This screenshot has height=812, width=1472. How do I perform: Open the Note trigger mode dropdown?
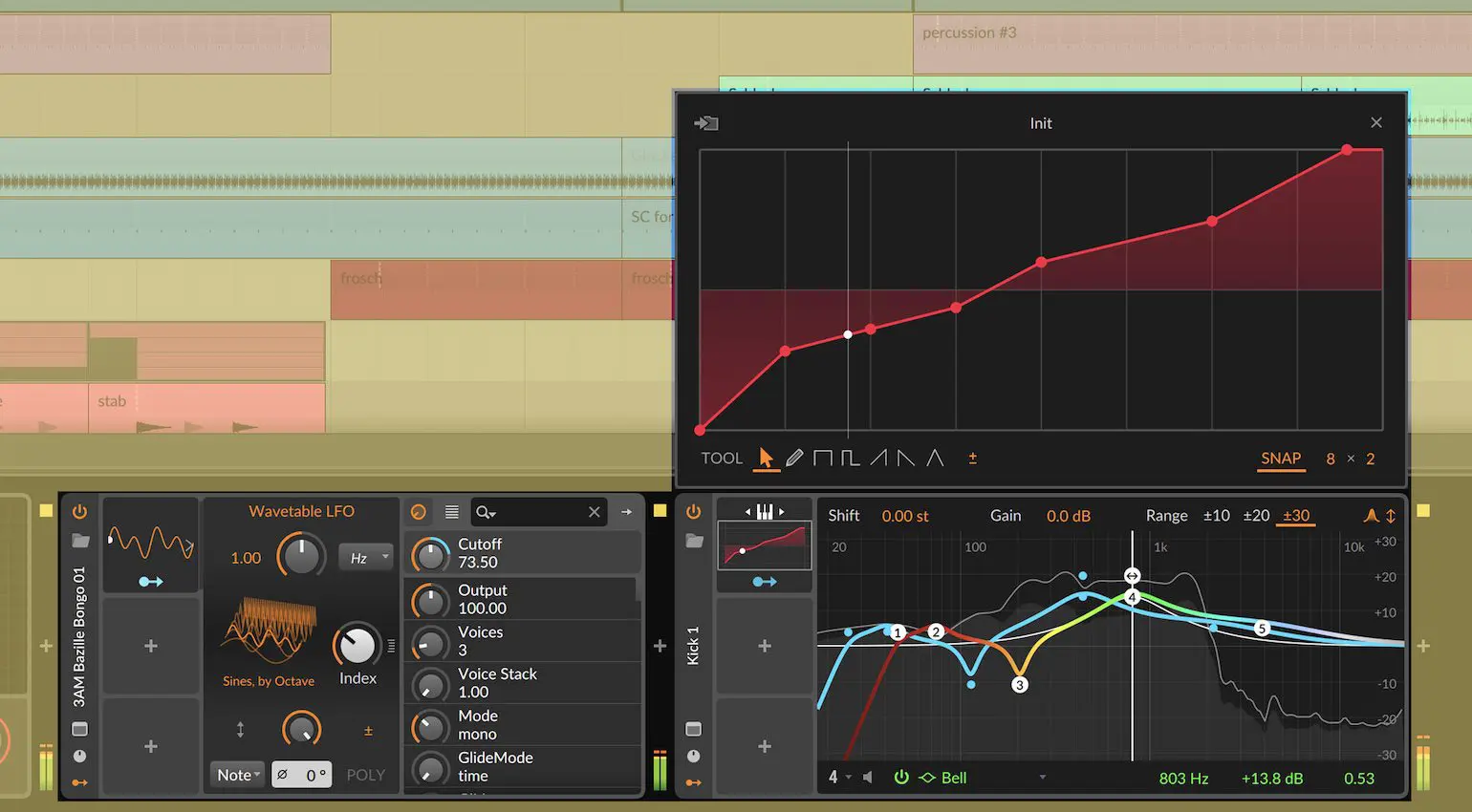click(x=237, y=775)
